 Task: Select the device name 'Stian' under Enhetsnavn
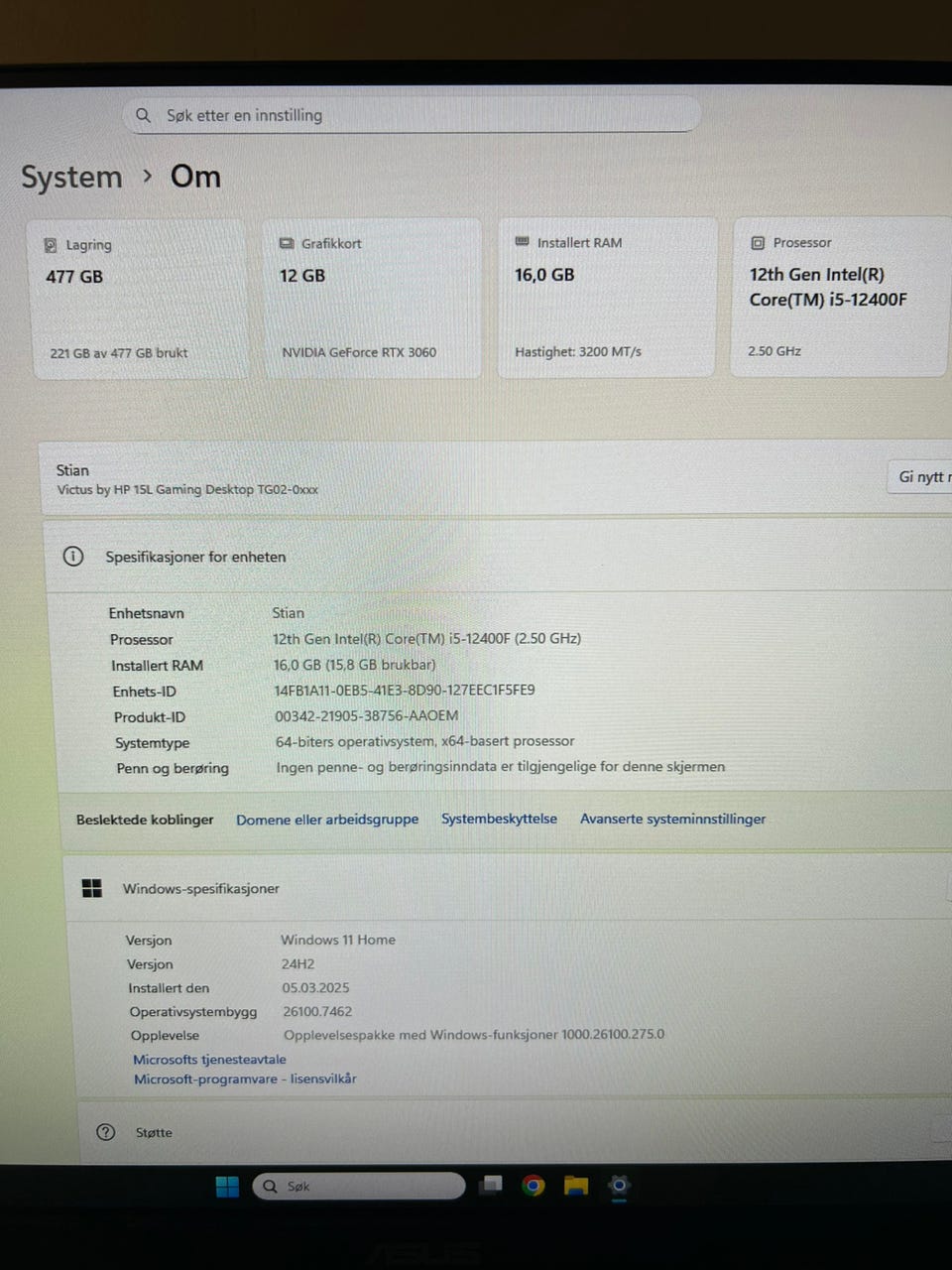(x=289, y=613)
